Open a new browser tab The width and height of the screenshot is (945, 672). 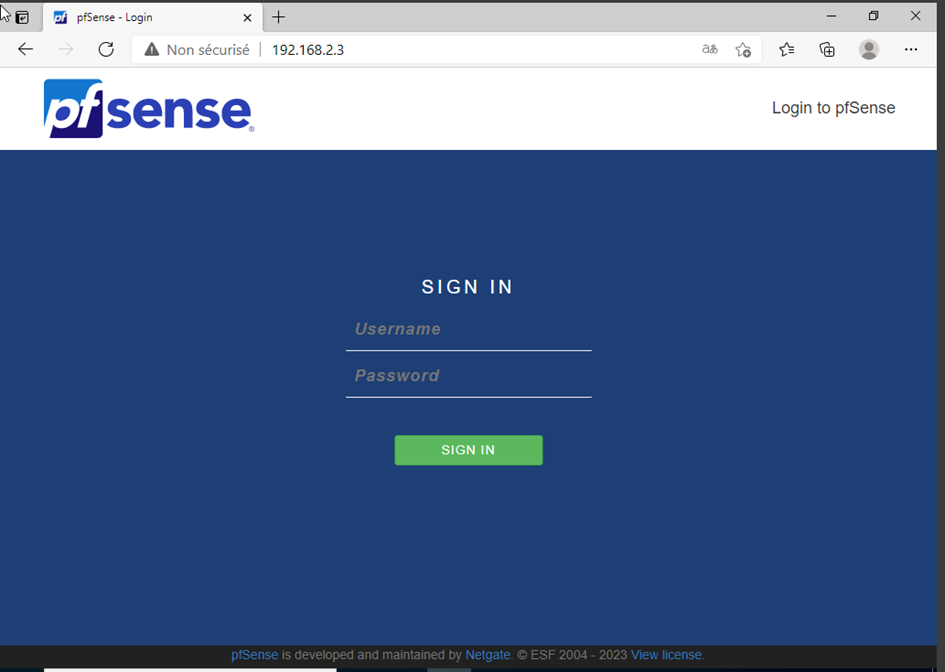tap(278, 17)
